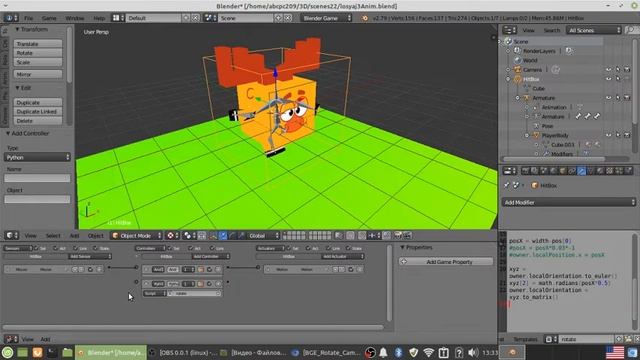Click the properties editor type icon

click(509, 171)
